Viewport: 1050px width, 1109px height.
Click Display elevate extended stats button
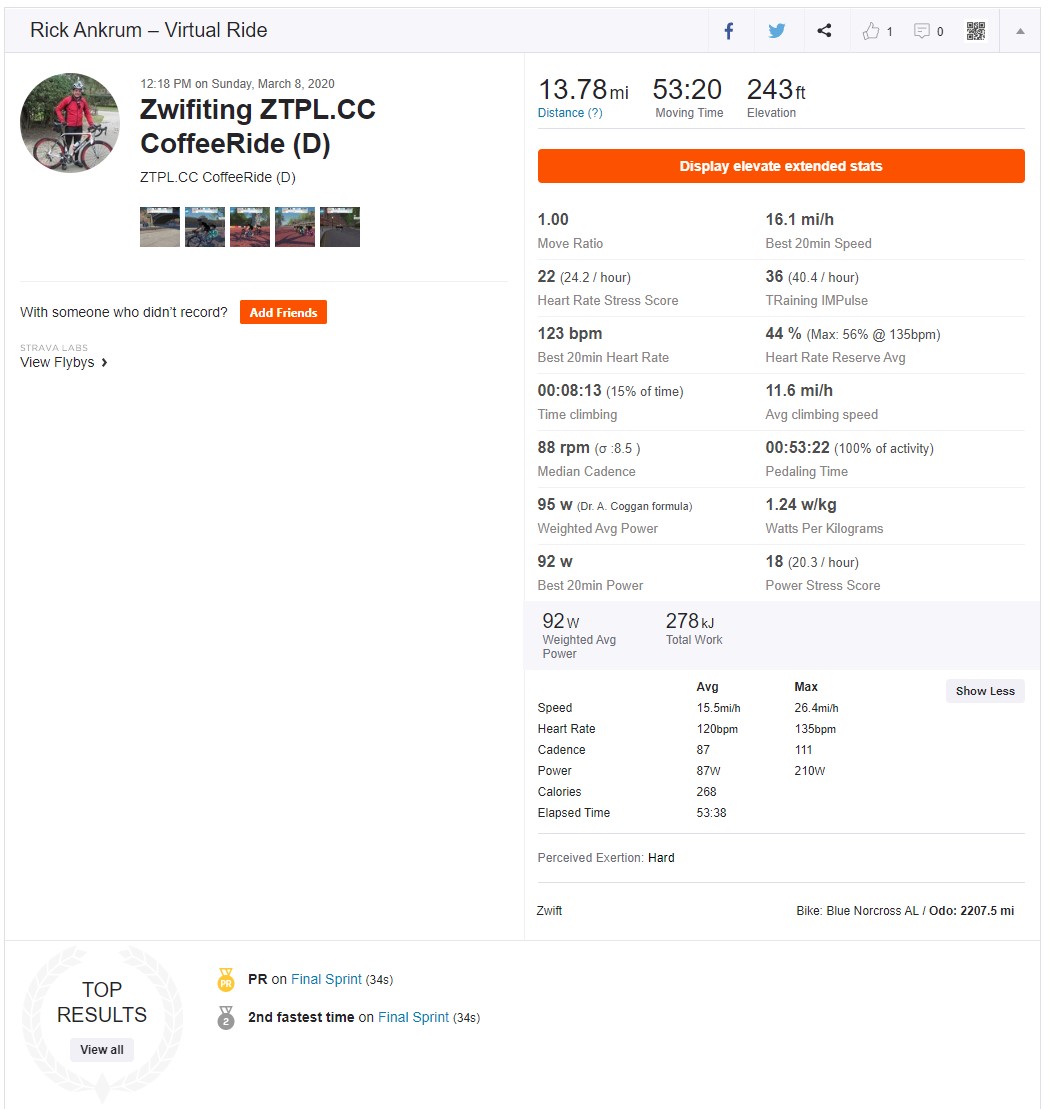pos(781,166)
